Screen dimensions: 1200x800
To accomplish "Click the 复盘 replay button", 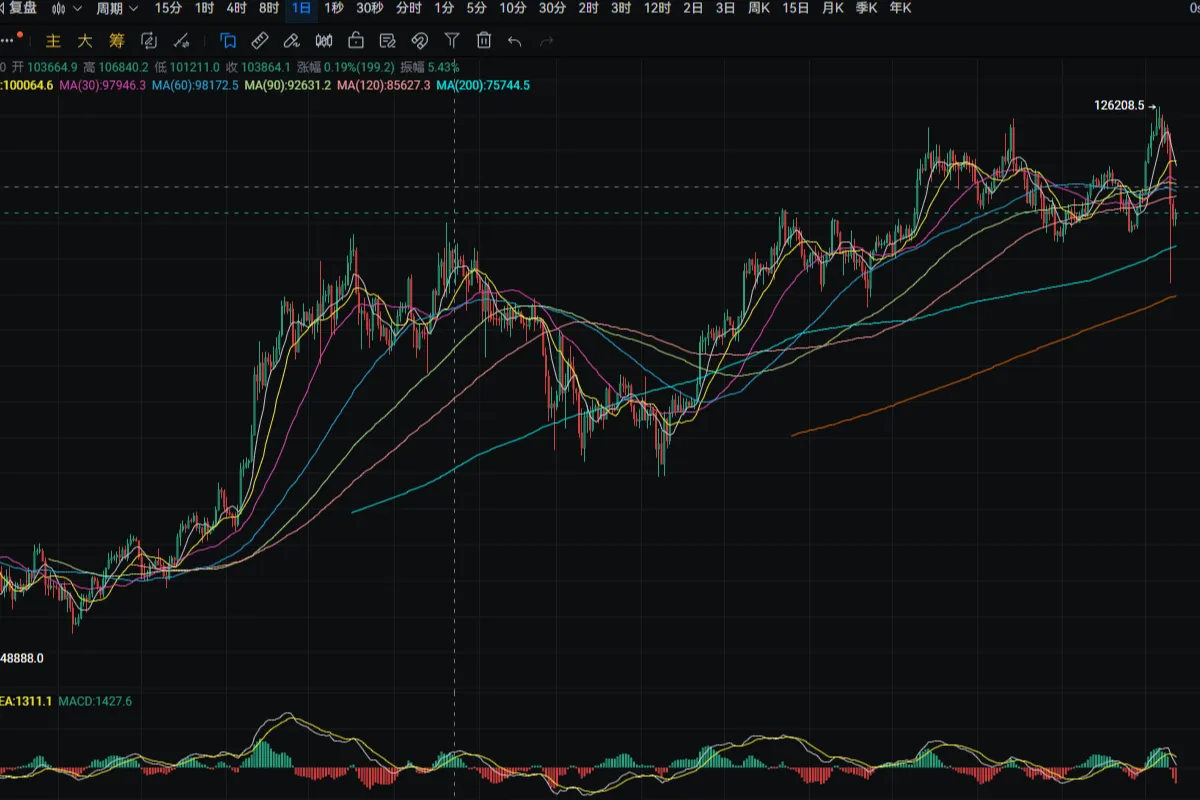I will tap(20, 9).
